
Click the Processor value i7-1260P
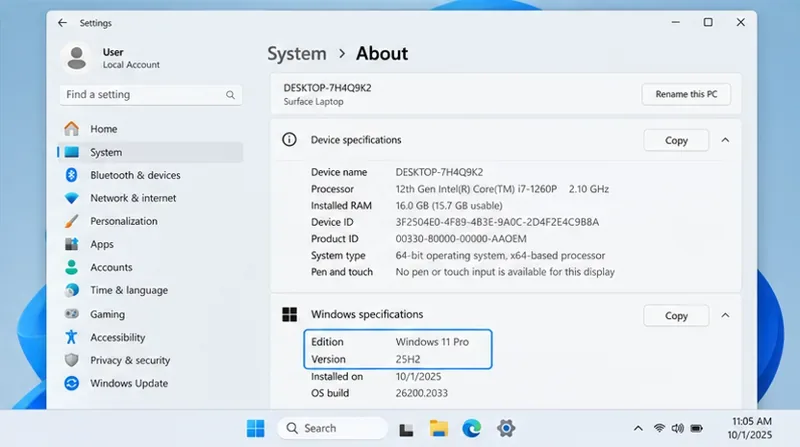(502, 189)
